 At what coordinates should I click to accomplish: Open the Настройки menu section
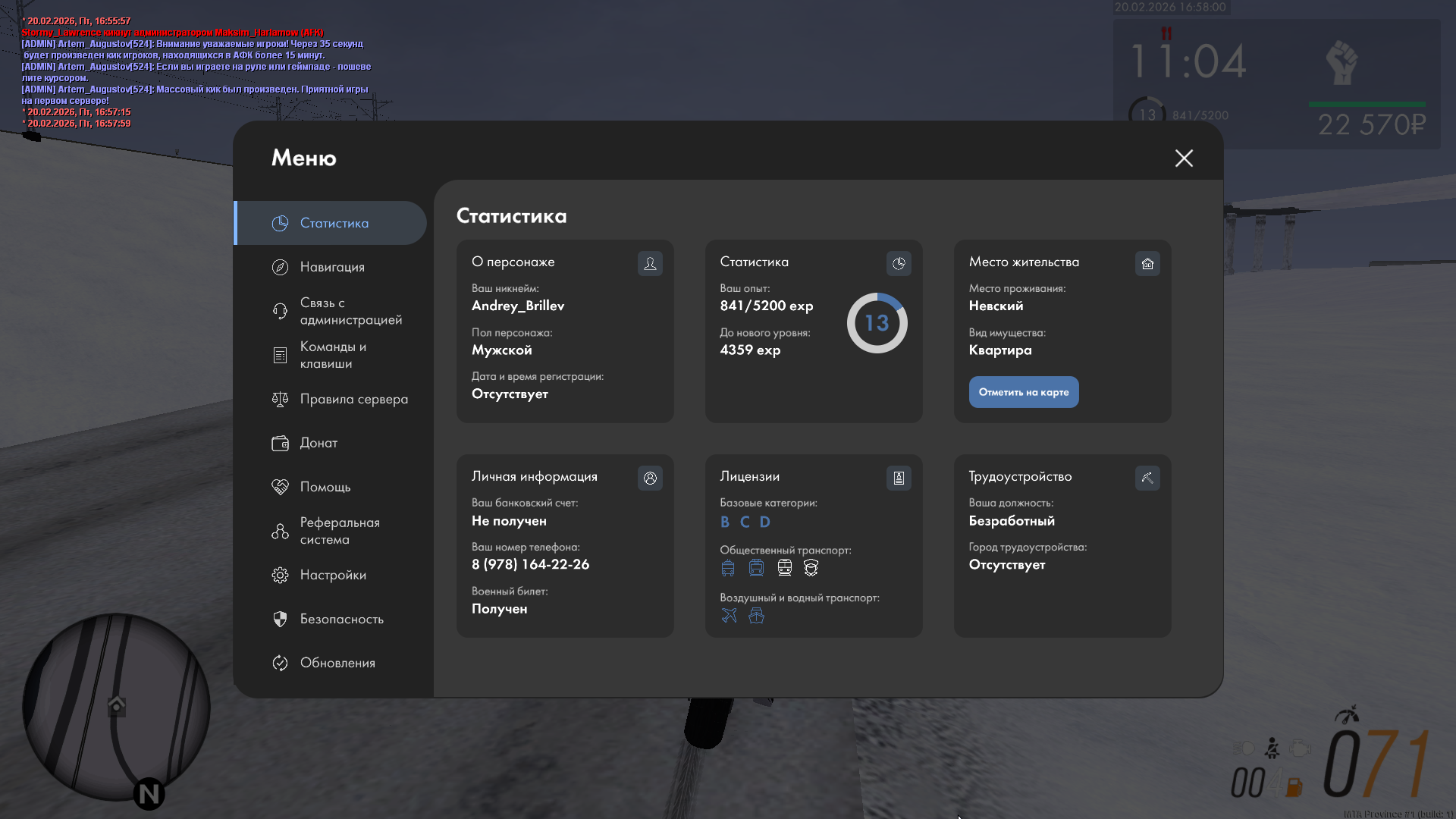click(x=333, y=575)
